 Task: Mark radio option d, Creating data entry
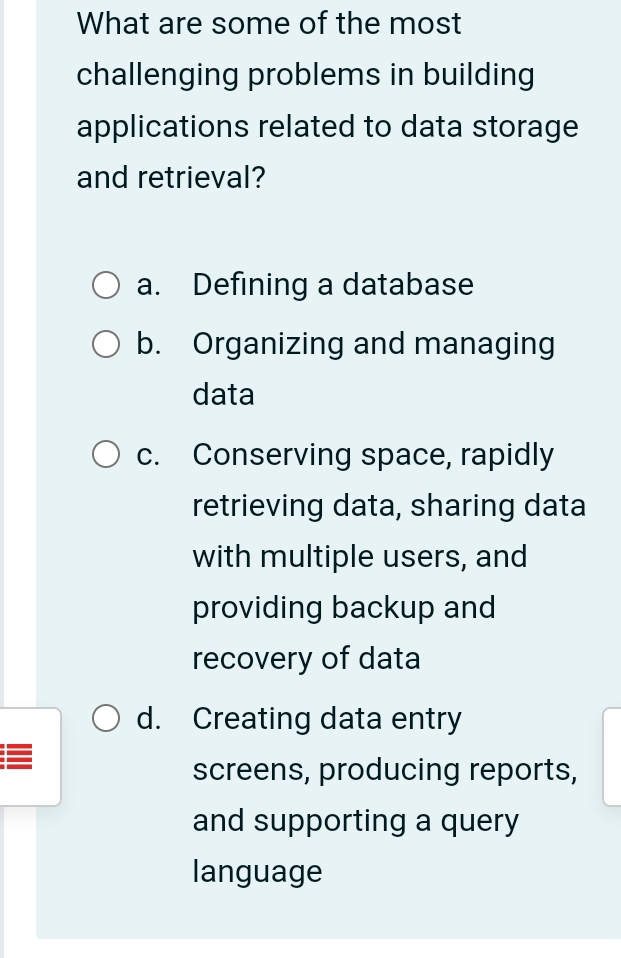click(x=106, y=719)
